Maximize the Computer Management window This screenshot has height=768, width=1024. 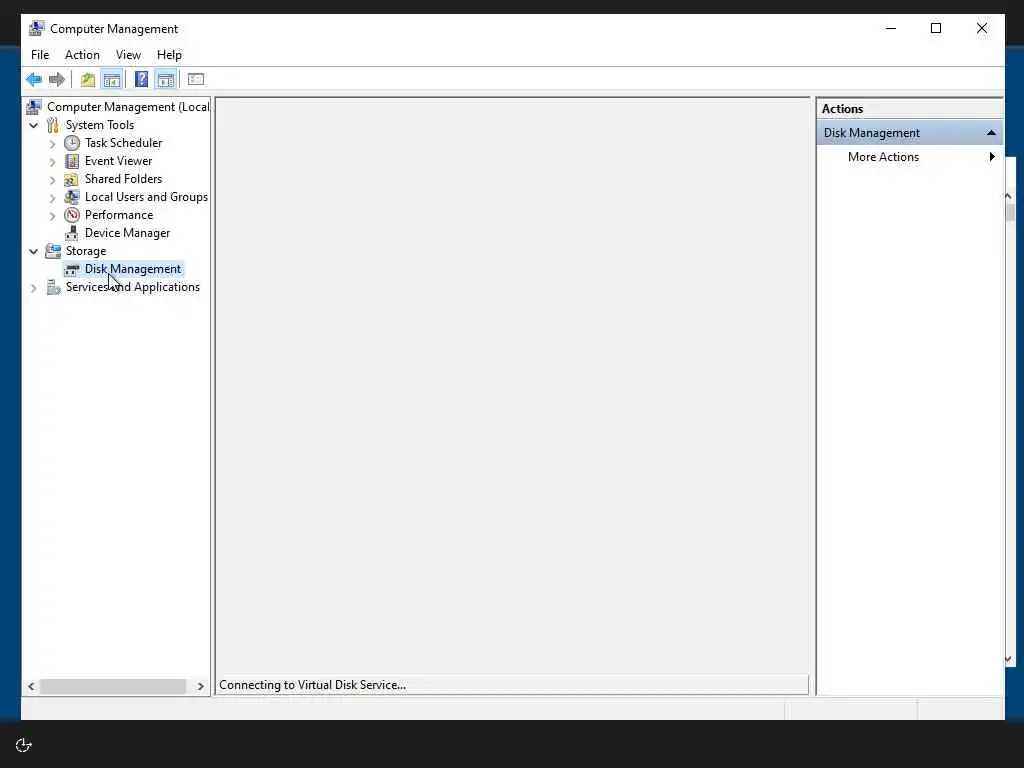coord(936,28)
